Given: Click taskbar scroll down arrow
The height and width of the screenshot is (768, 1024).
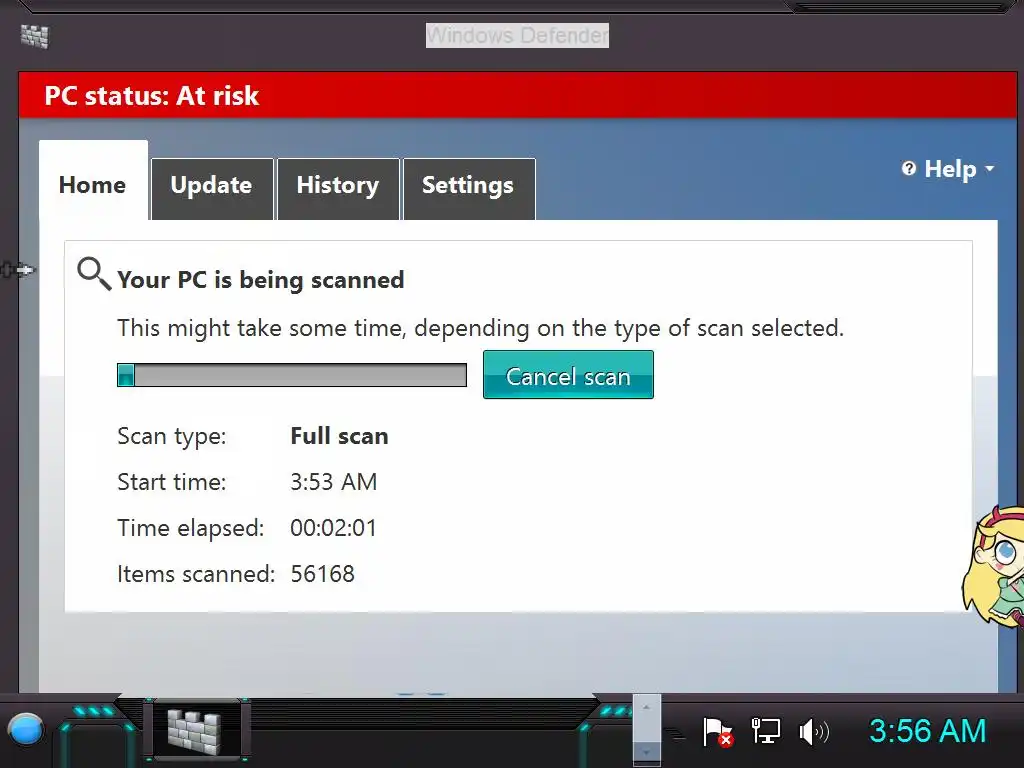Looking at the screenshot, I should click(x=647, y=752).
